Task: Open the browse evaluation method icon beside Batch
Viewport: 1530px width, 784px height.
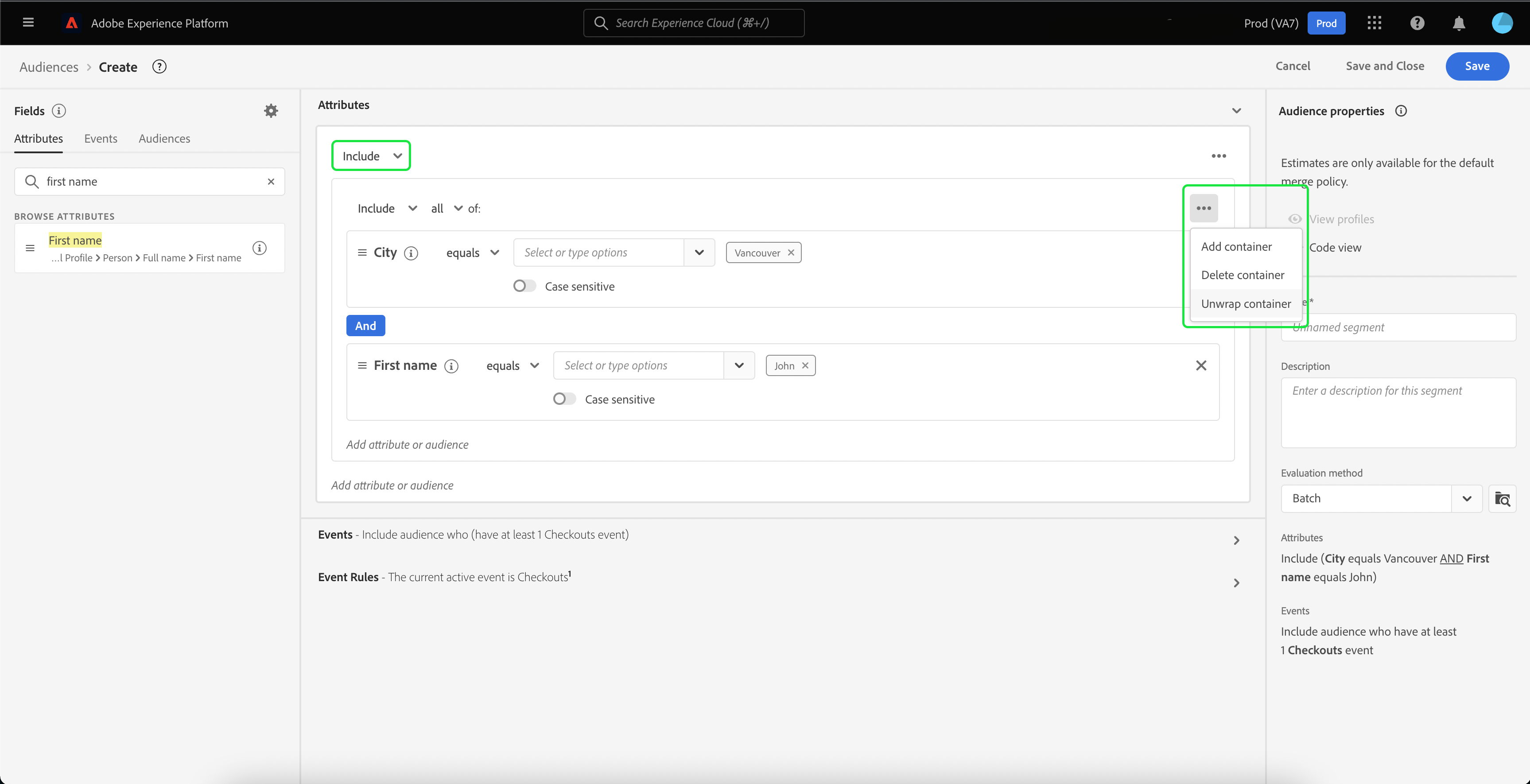Action: coord(1502,498)
